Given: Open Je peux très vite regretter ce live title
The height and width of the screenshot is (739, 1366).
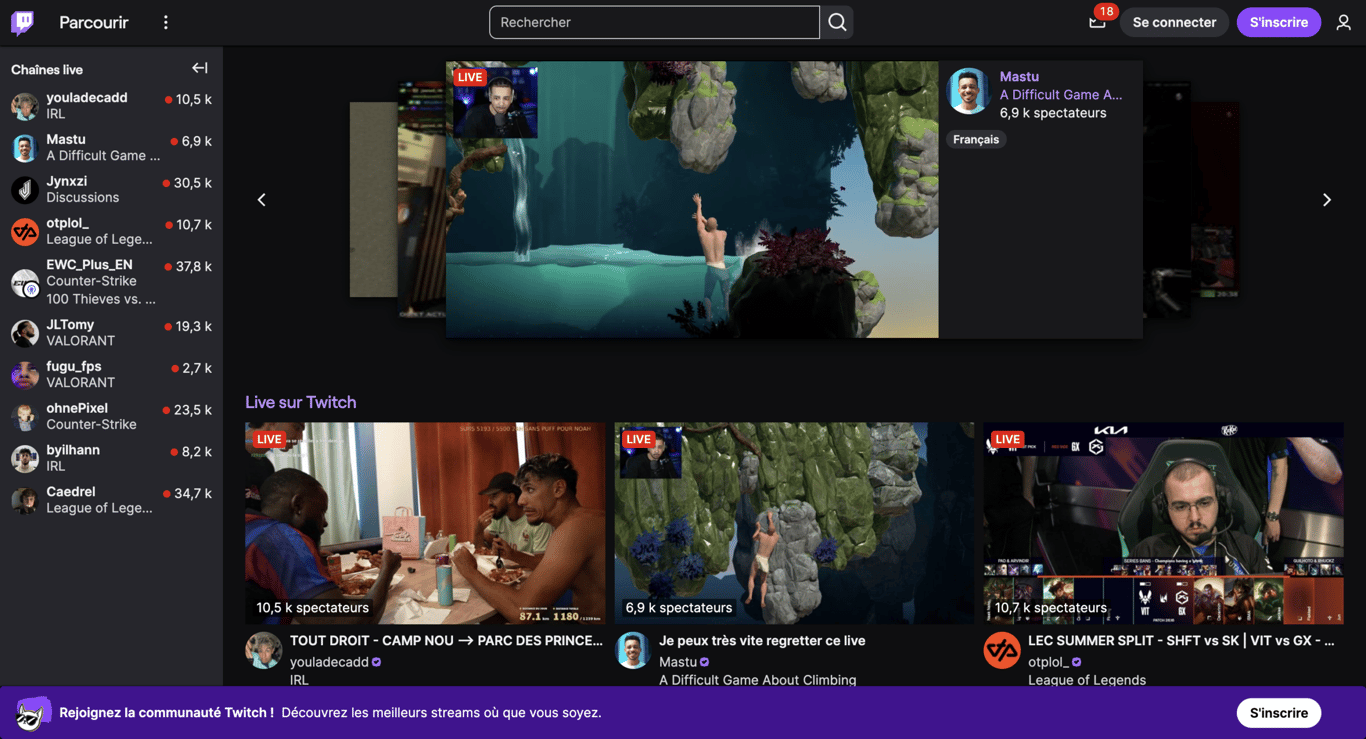Looking at the screenshot, I should click(762, 641).
